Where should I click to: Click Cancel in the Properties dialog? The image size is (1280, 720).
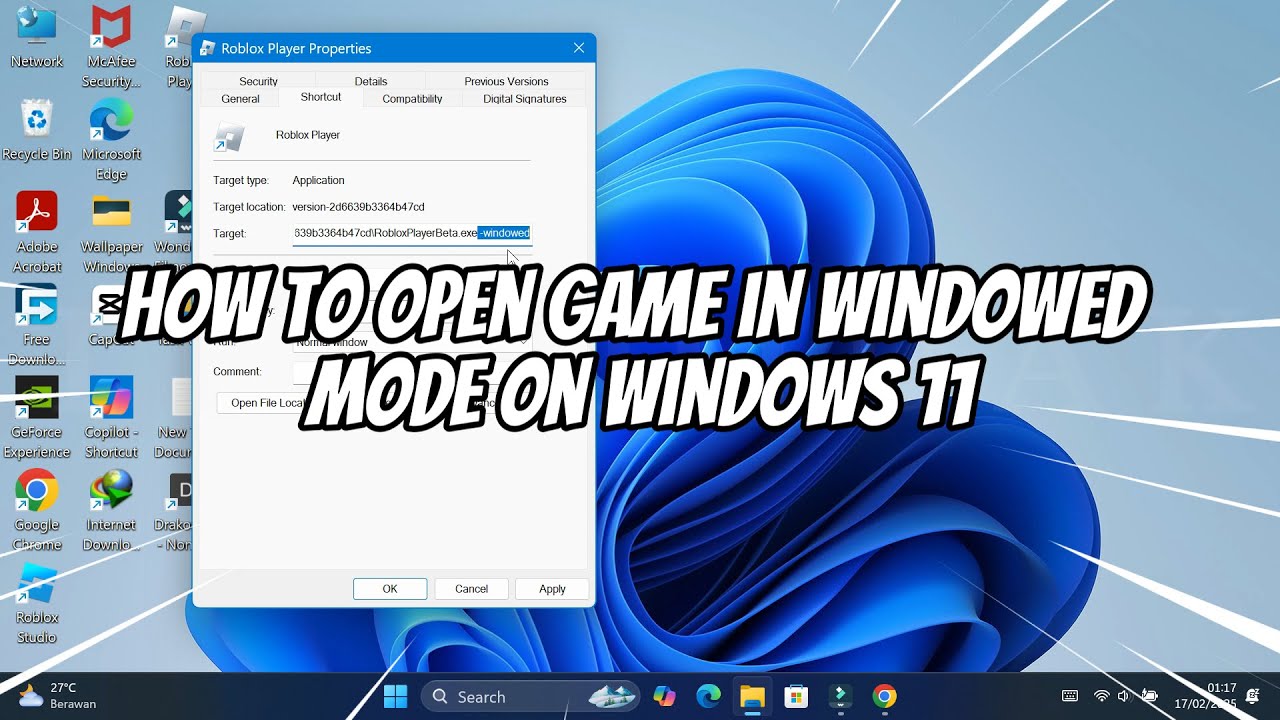(471, 589)
